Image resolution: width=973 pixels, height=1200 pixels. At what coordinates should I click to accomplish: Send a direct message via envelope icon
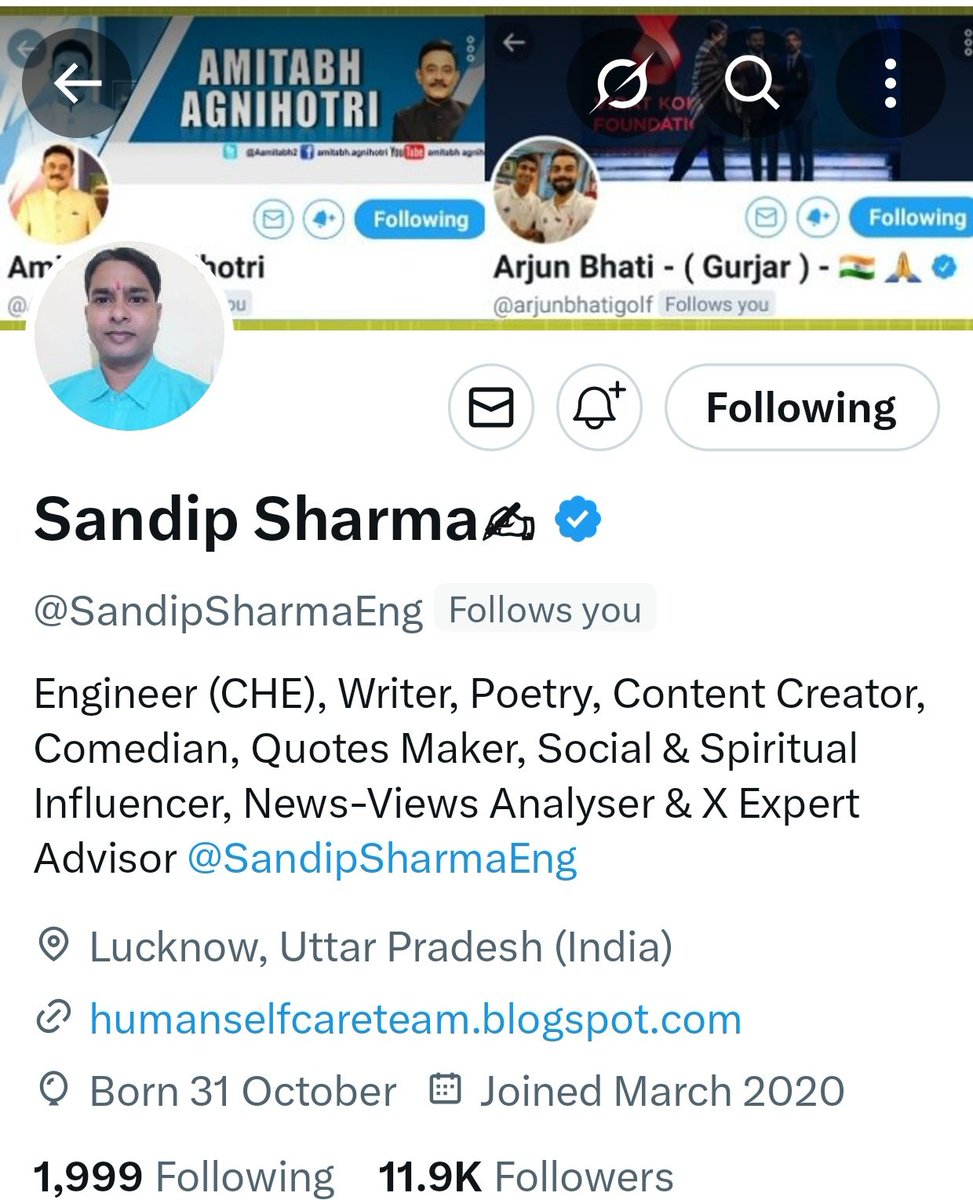[x=491, y=408]
